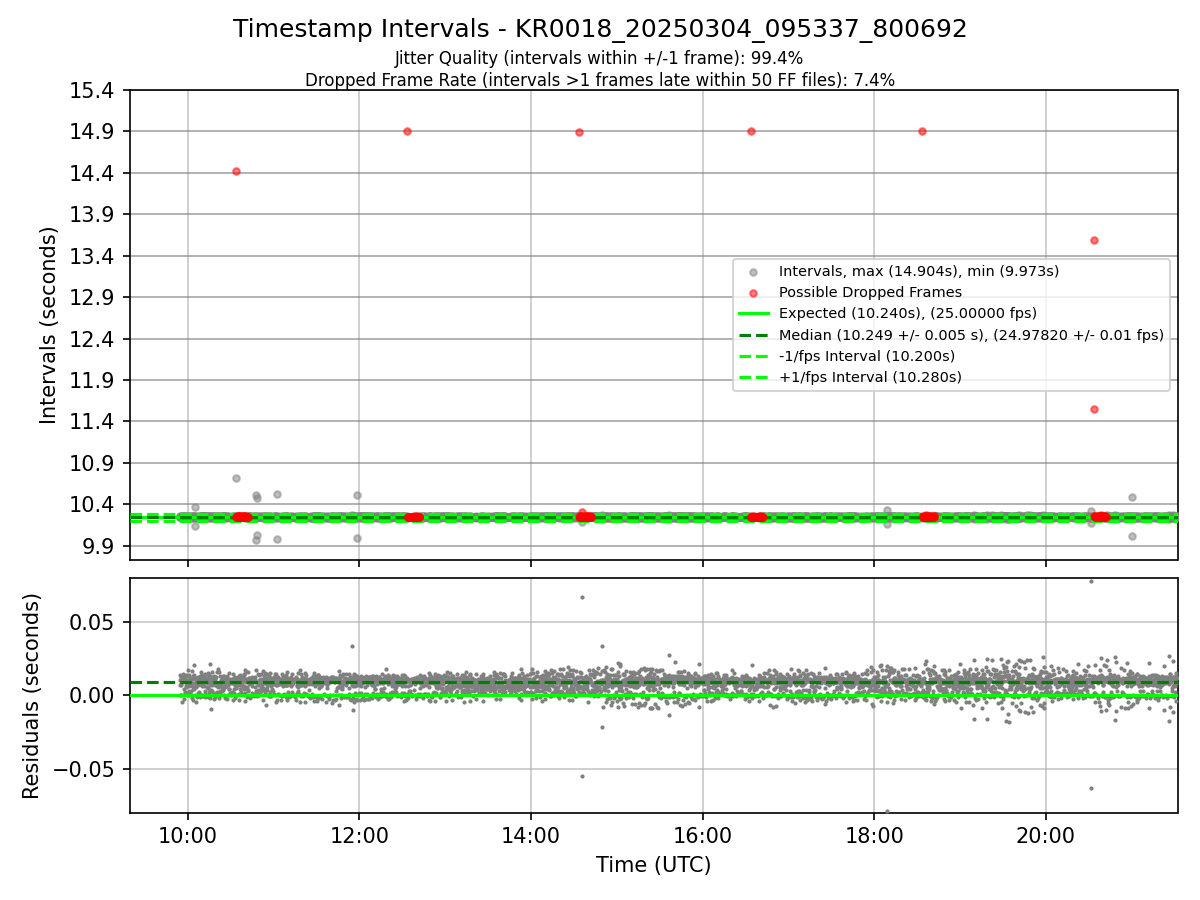Click the red dropped-frame point at 14.4 seconds

tap(236, 172)
